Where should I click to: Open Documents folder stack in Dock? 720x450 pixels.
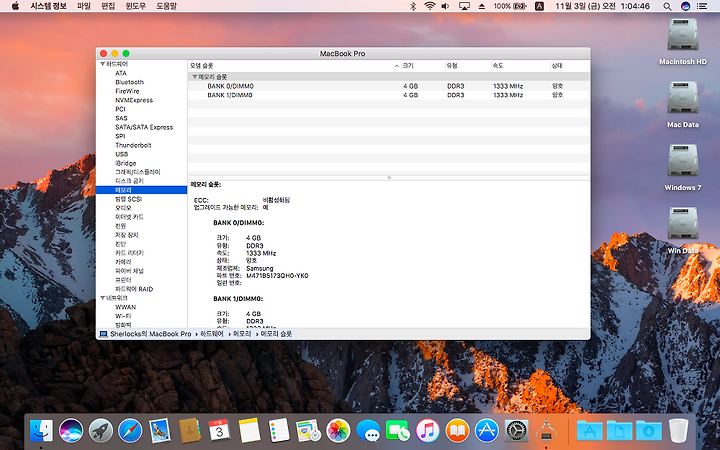tap(619, 431)
